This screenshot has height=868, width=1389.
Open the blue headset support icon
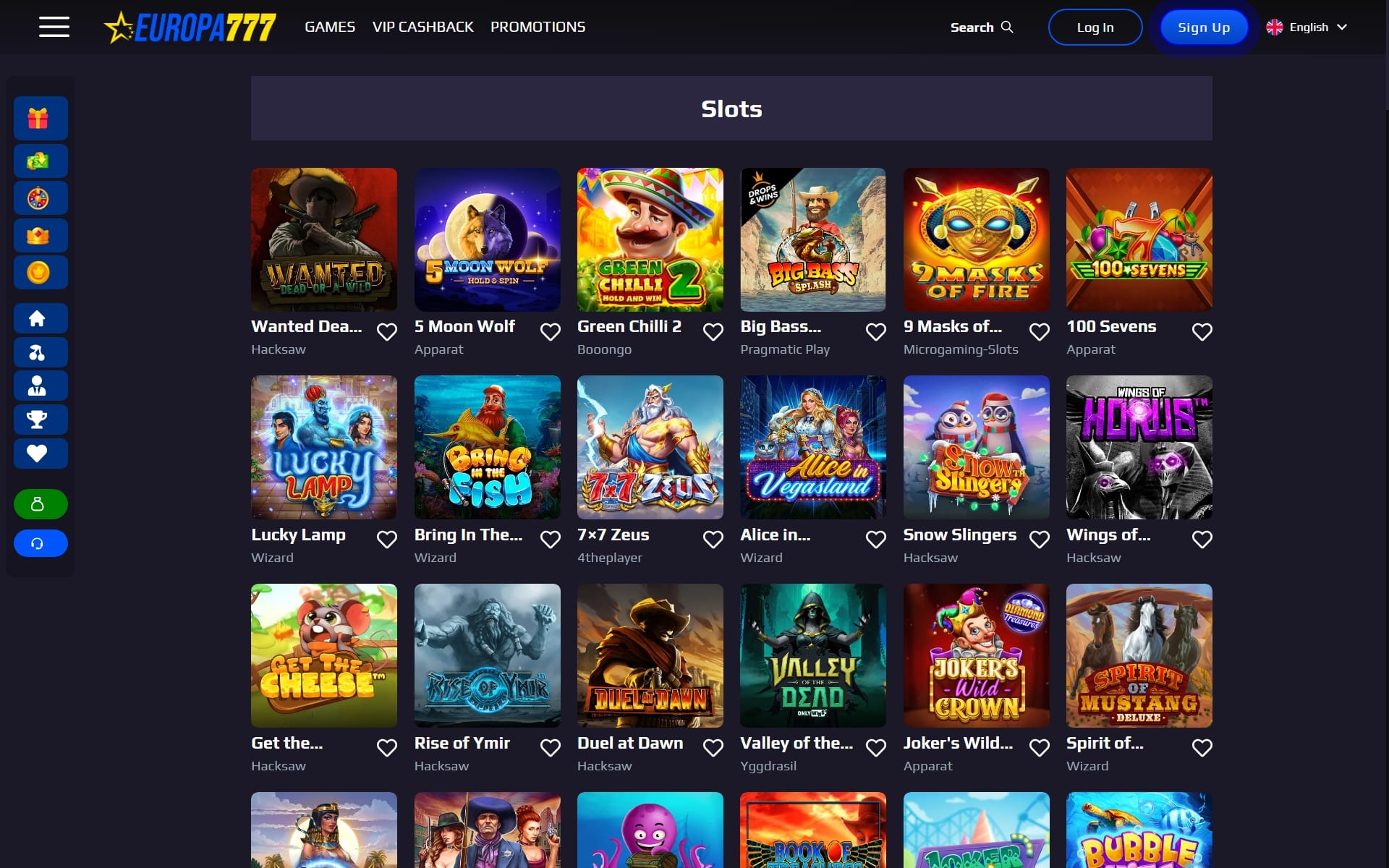click(41, 543)
